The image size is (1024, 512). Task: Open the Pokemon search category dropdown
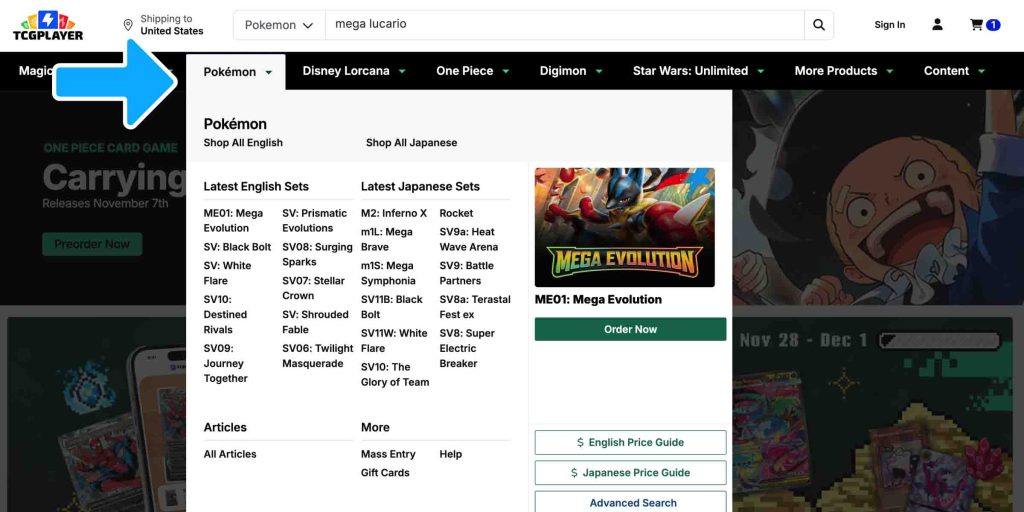coord(279,25)
